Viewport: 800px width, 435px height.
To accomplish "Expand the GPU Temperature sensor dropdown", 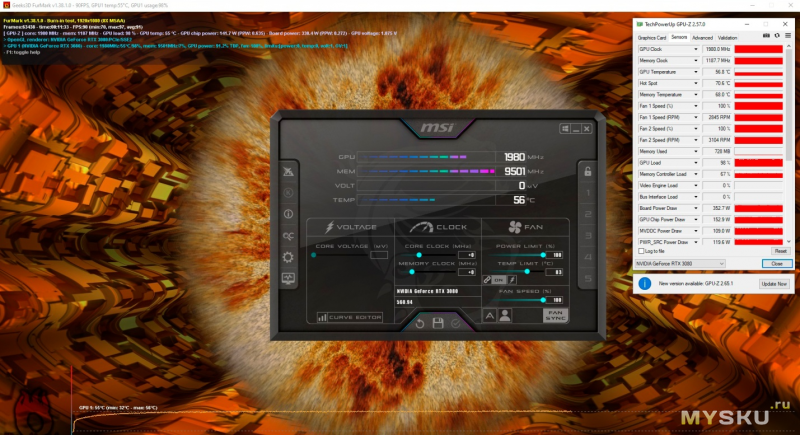I will pyautogui.click(x=695, y=72).
